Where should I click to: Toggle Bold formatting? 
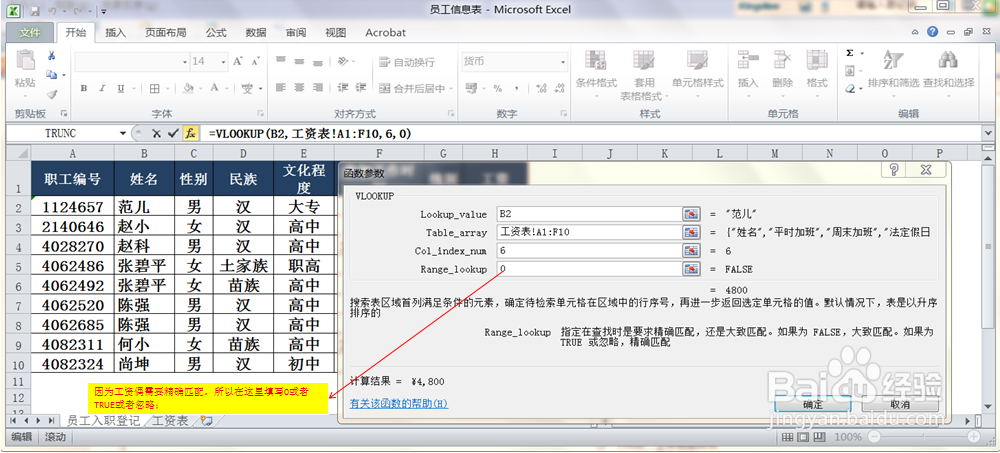coord(84,89)
